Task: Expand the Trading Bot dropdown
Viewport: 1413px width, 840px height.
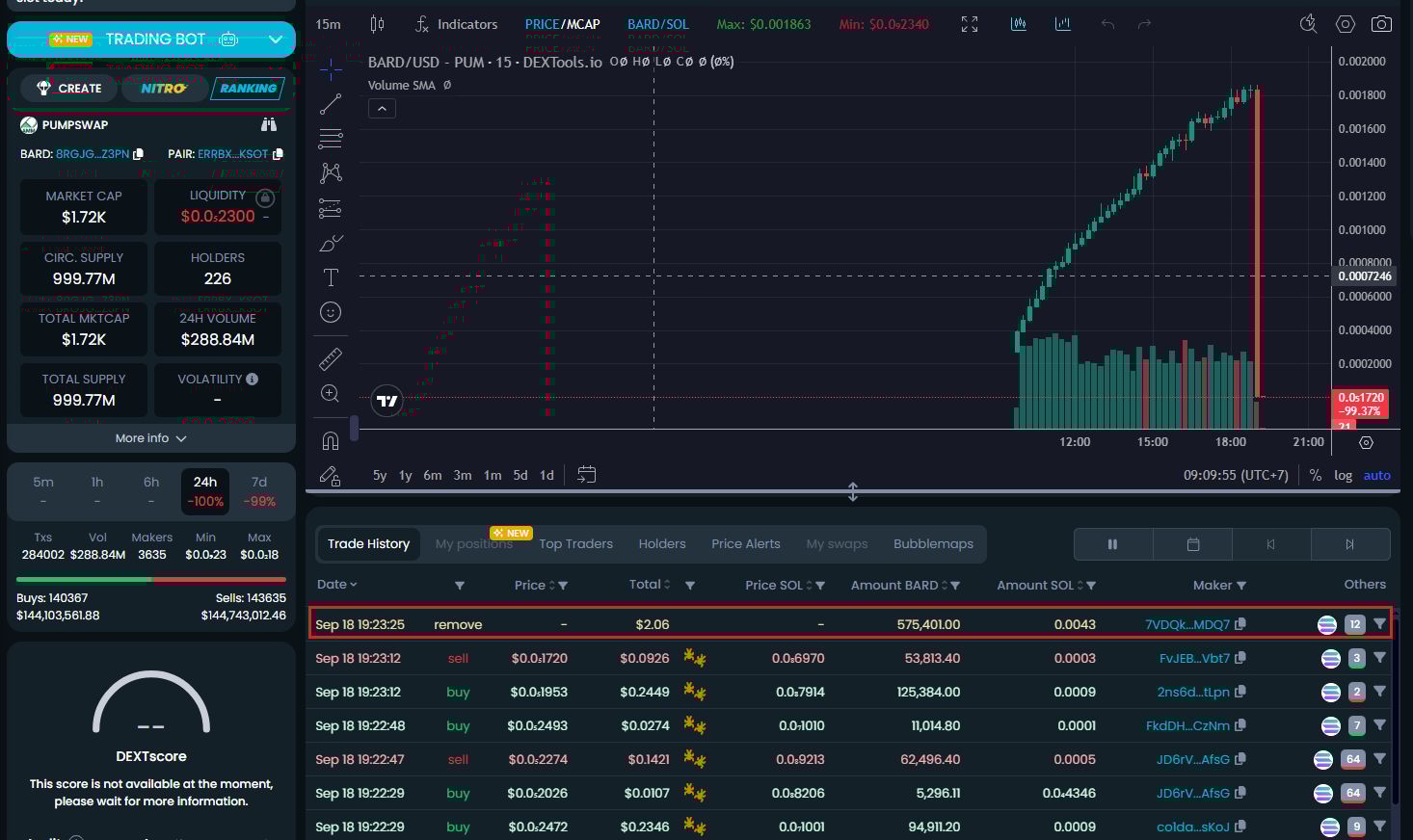Action: click(x=276, y=39)
